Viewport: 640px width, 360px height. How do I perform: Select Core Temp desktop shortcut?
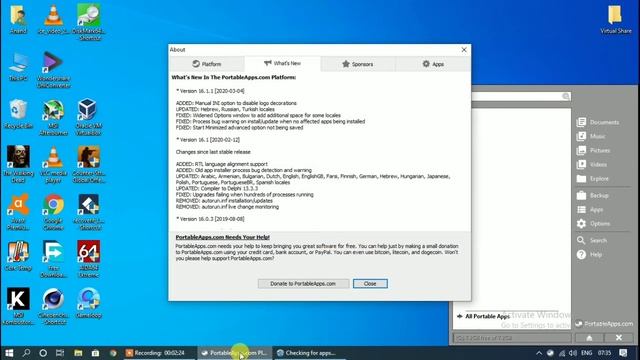(x=18, y=256)
